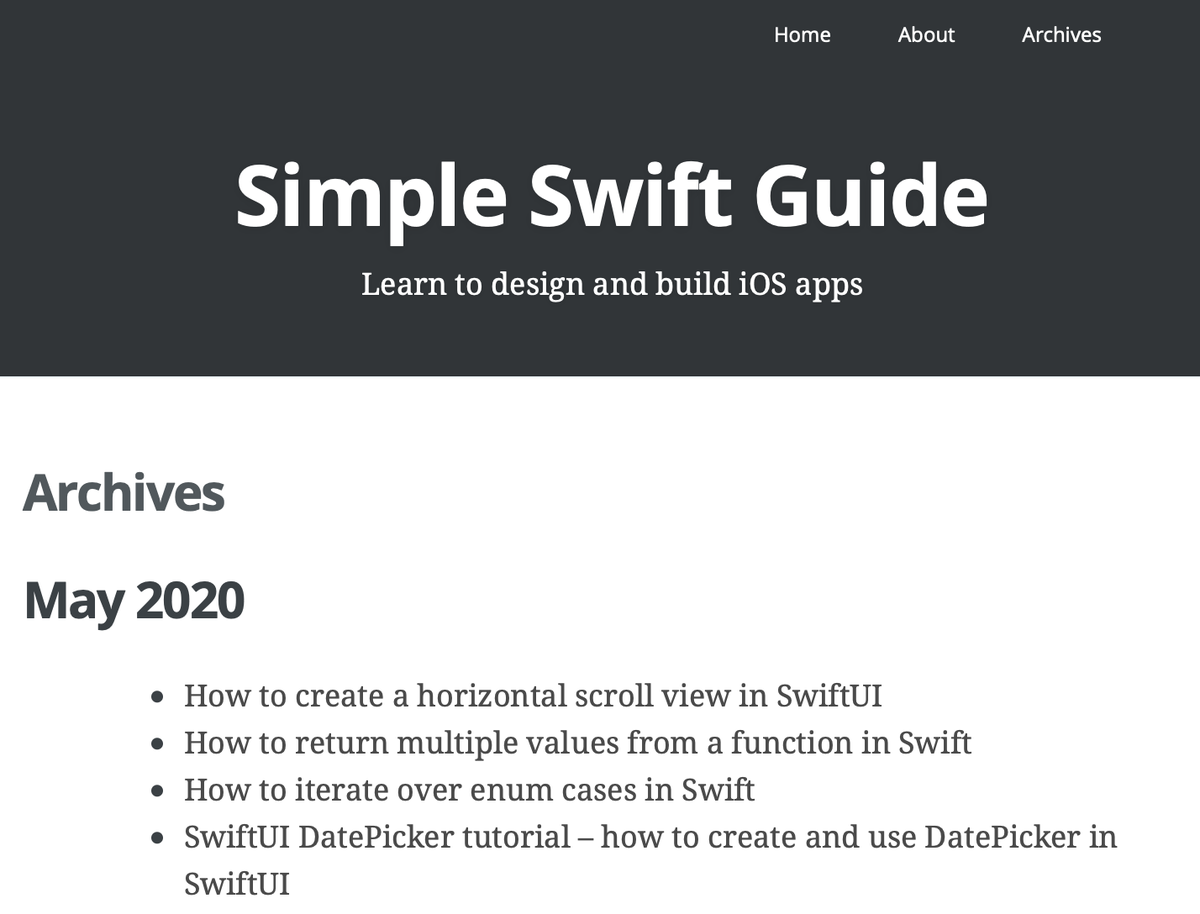The height and width of the screenshot is (914, 1200).
Task: Click the Archives page heading
Action: click(125, 492)
